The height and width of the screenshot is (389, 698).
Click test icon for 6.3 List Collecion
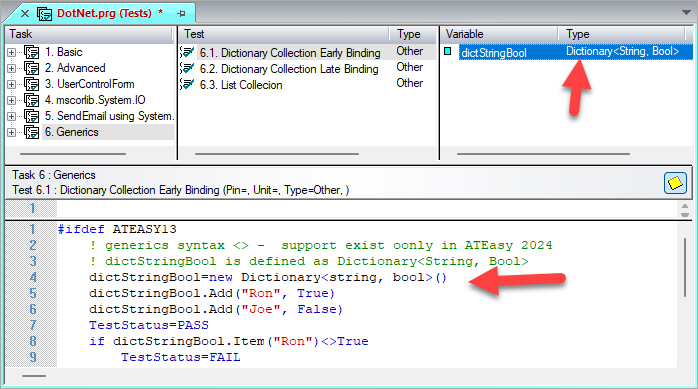187,85
